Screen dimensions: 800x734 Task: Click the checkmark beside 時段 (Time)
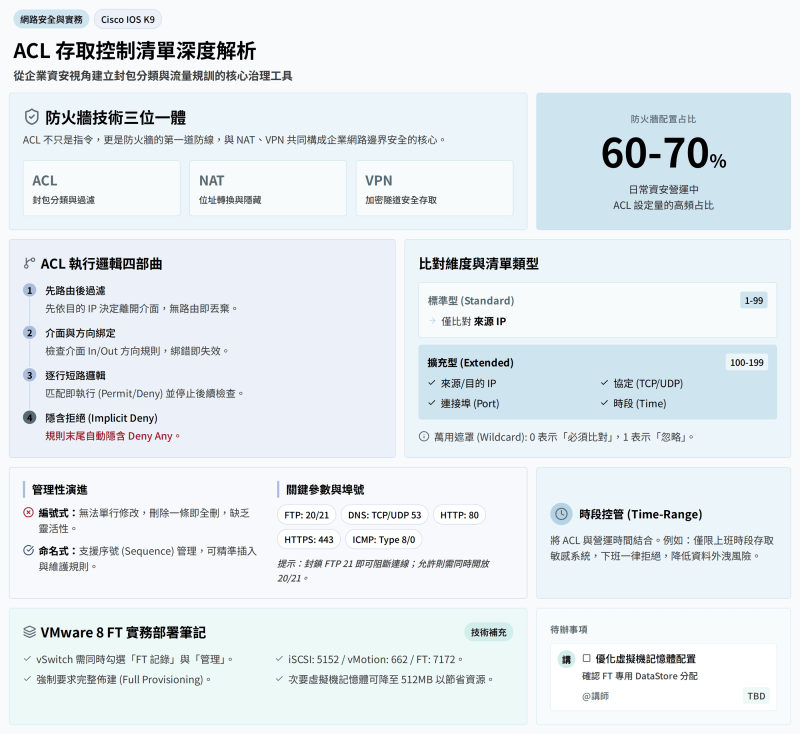604,403
